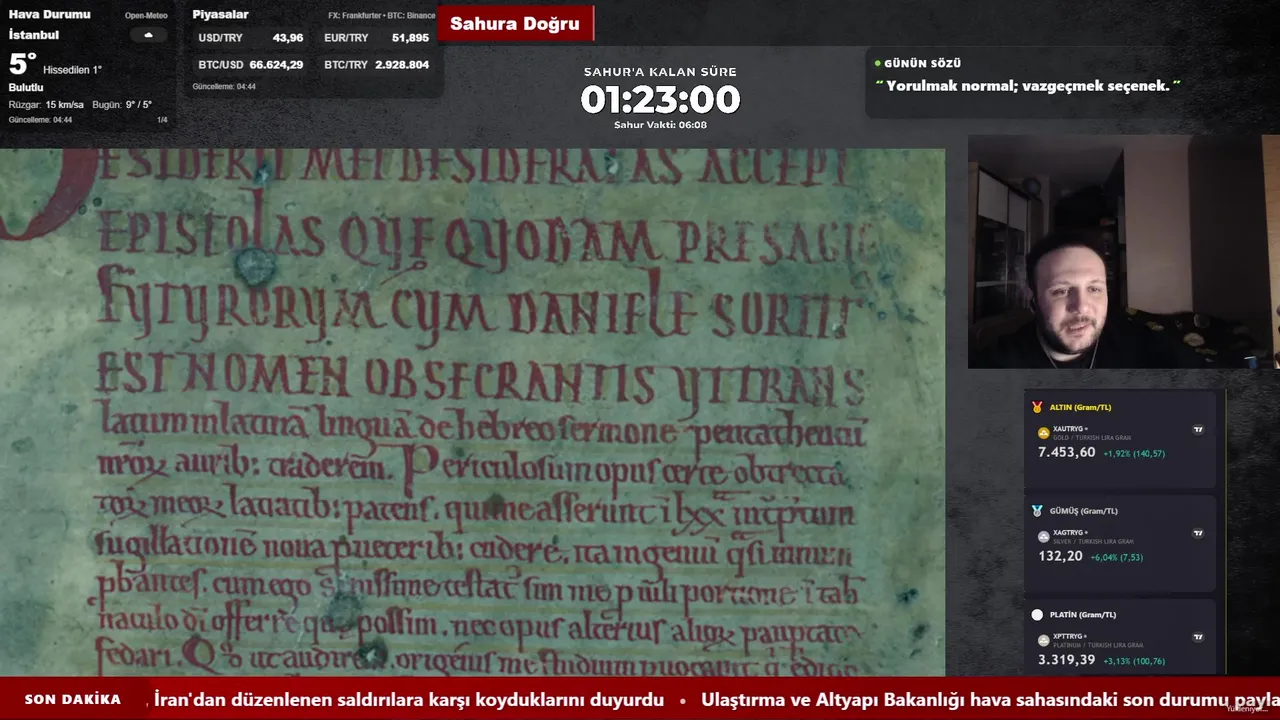Click the XAGTRYG ticker name
Screen dimensions: 1280x720
pos(1068,533)
